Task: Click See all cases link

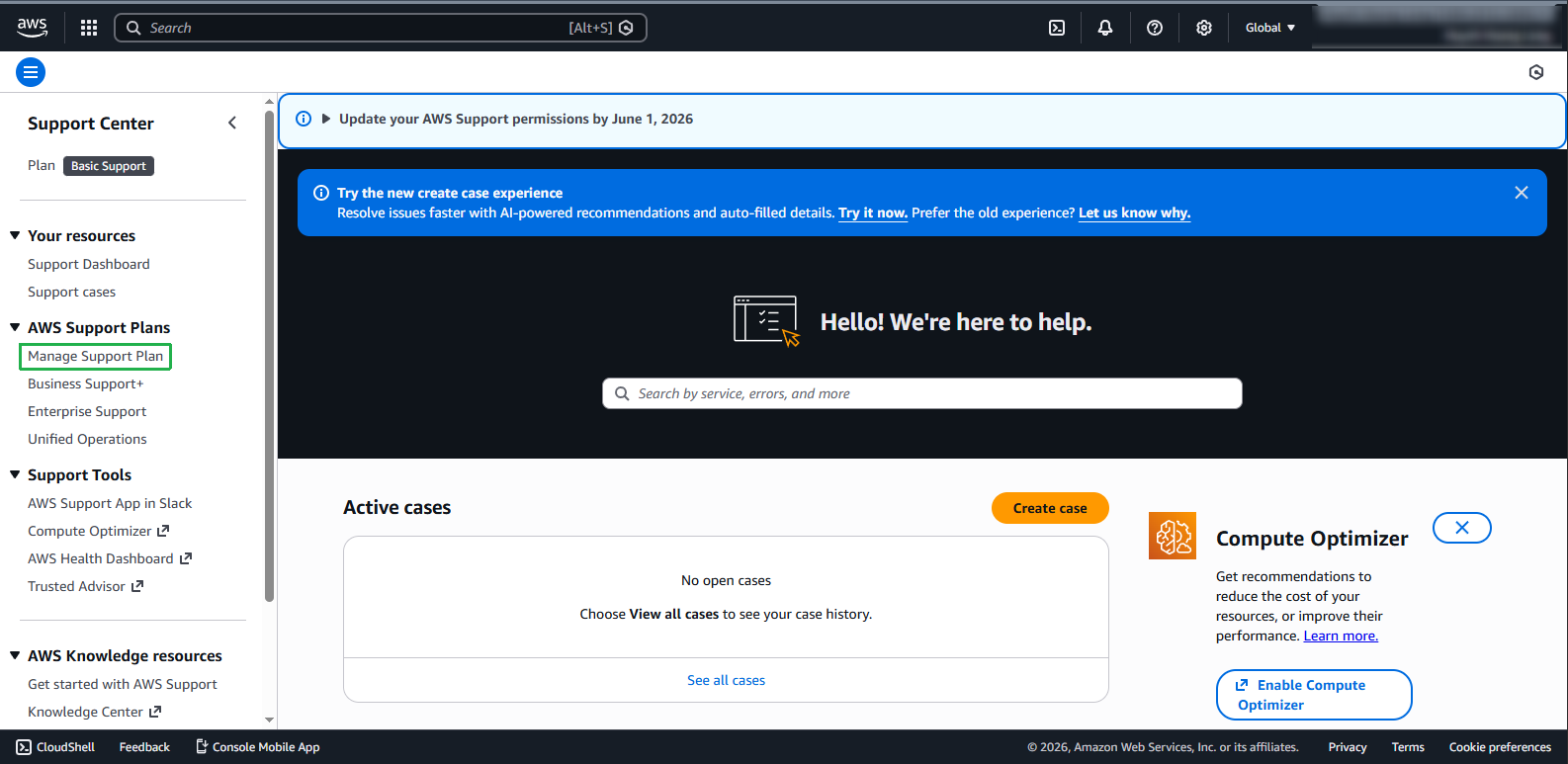Action: point(726,680)
